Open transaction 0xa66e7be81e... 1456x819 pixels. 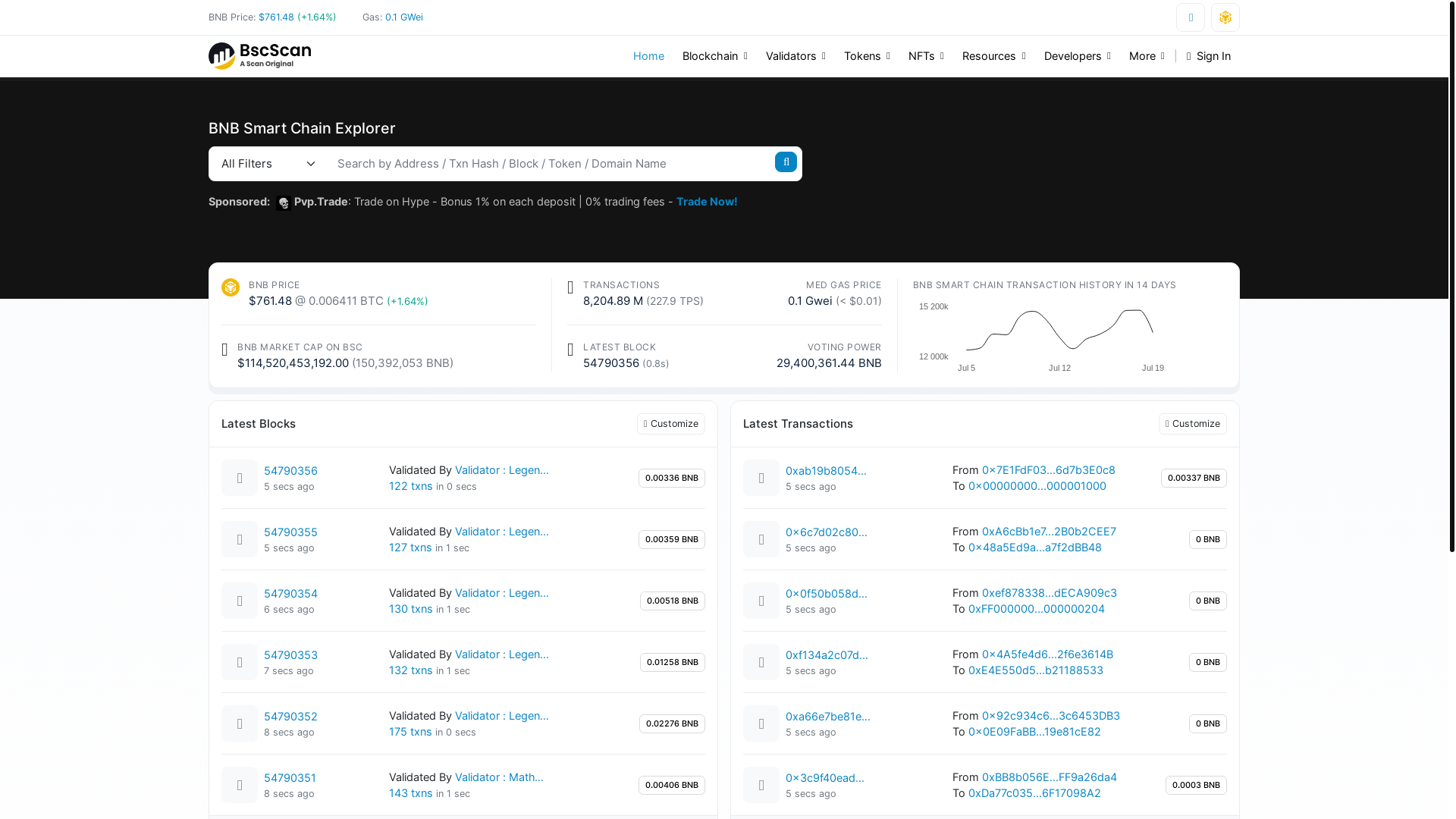coord(828,717)
